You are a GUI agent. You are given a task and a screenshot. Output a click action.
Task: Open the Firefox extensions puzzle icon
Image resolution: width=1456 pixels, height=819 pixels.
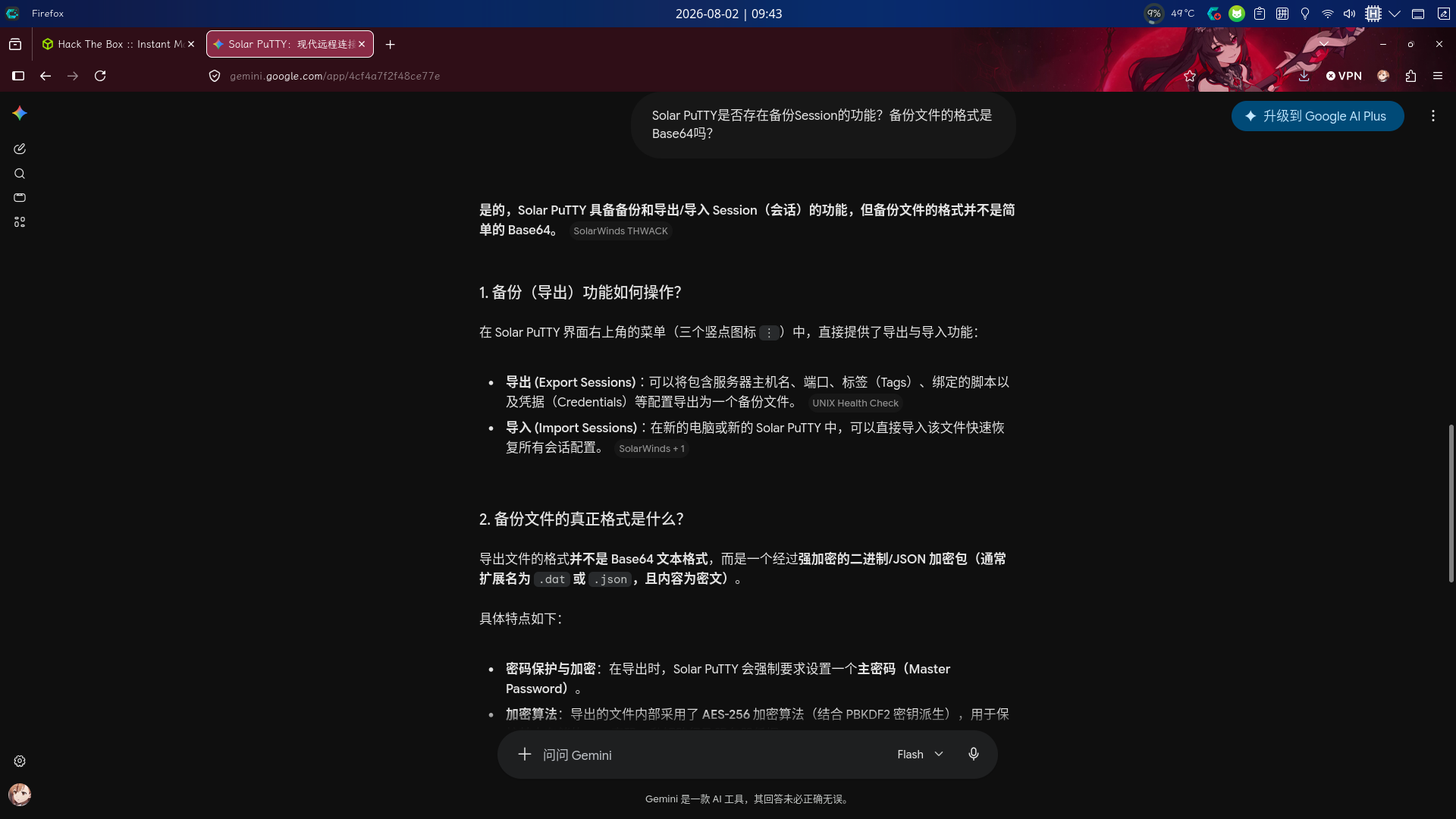1410,76
